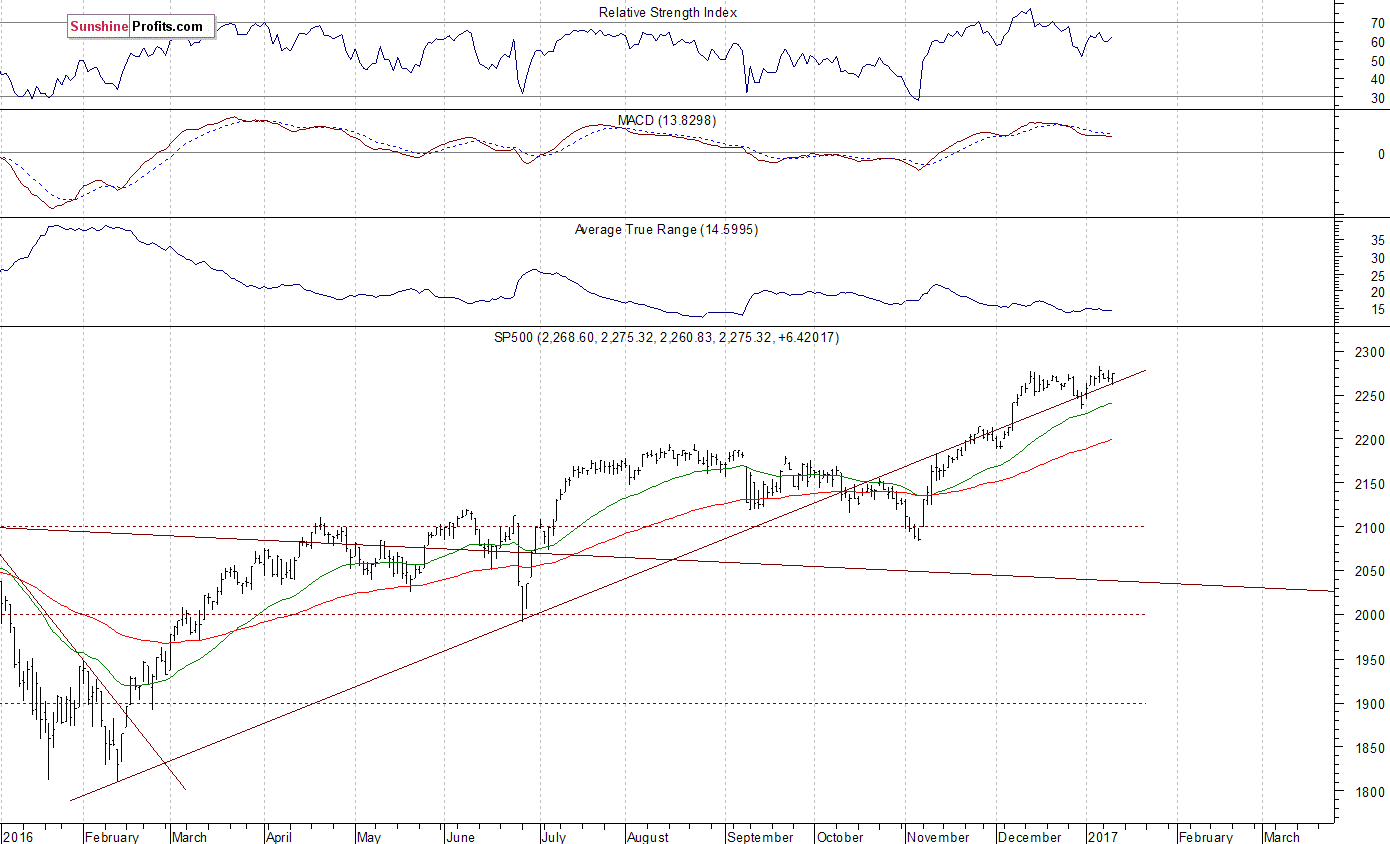Click the SP500 price data title
This screenshot has height=844, width=1390.
tap(664, 338)
